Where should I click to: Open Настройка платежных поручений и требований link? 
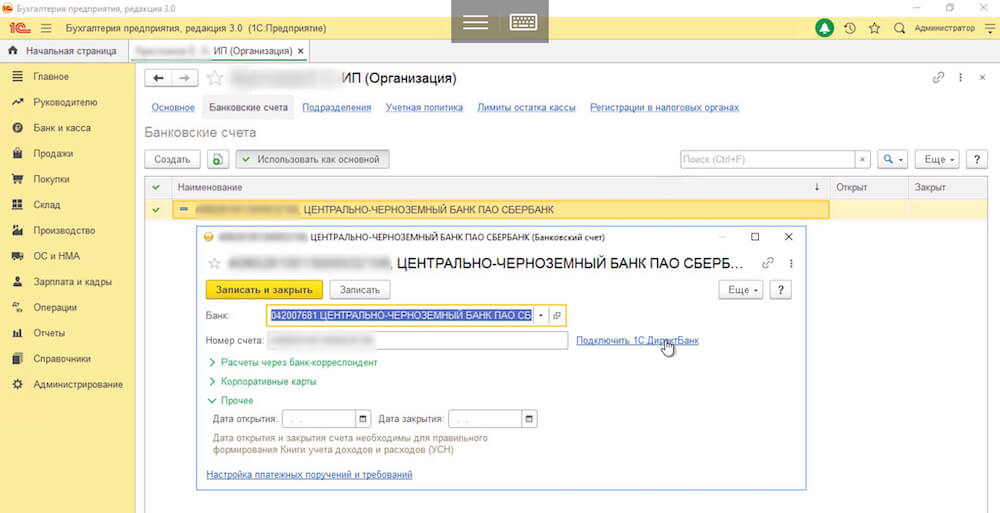pos(309,475)
